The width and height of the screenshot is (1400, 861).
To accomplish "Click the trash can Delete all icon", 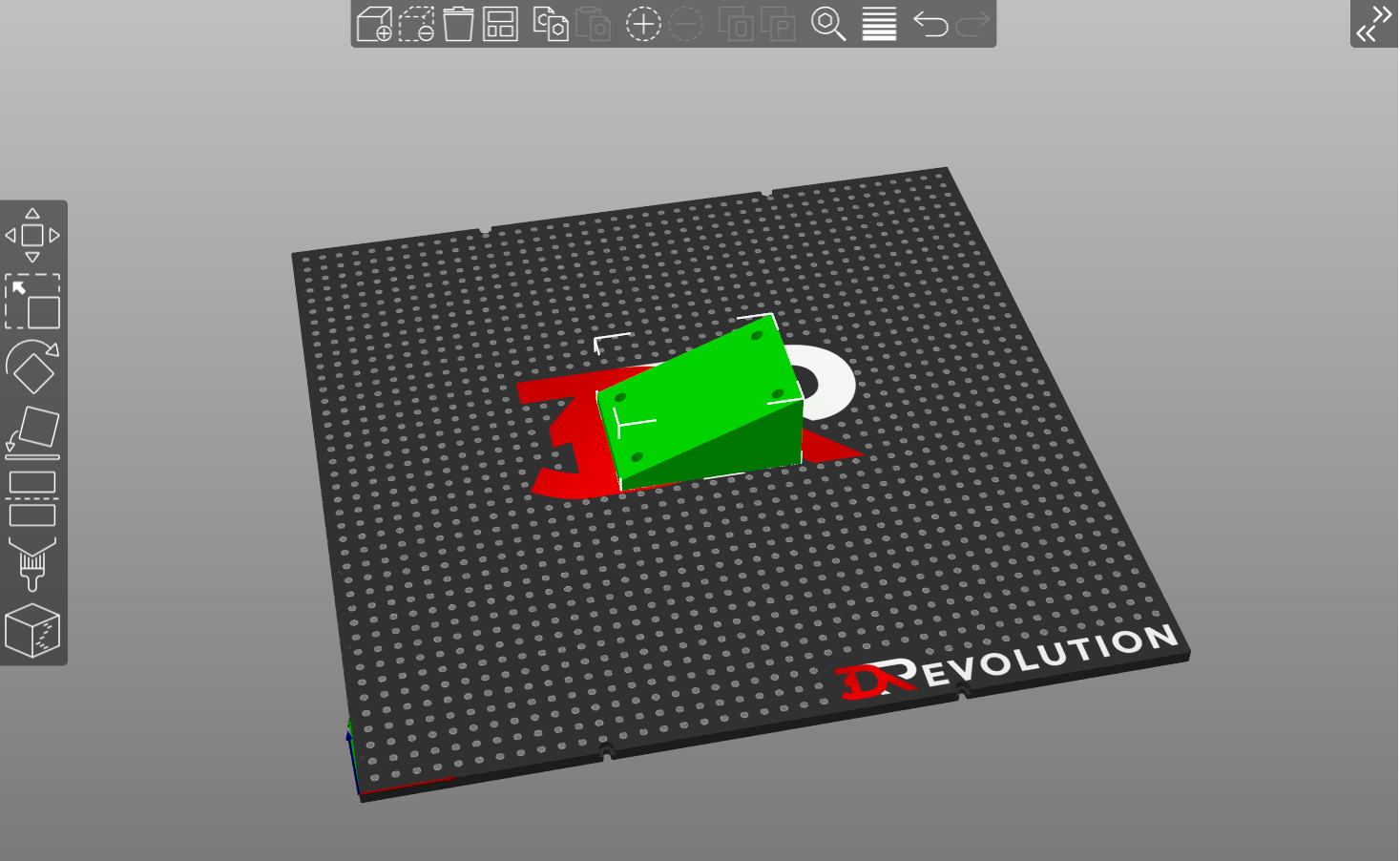I will [458, 24].
